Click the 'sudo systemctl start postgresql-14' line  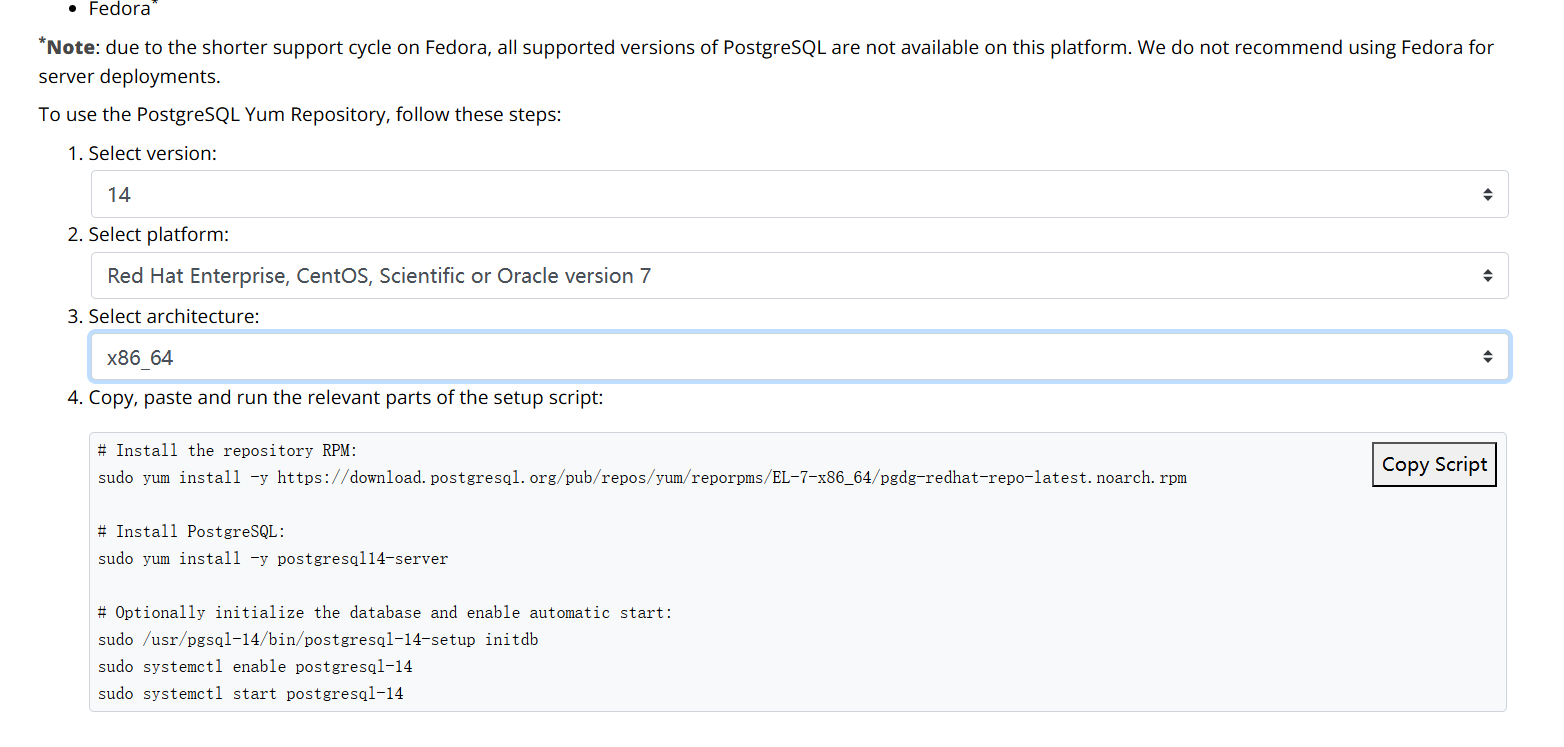point(251,693)
